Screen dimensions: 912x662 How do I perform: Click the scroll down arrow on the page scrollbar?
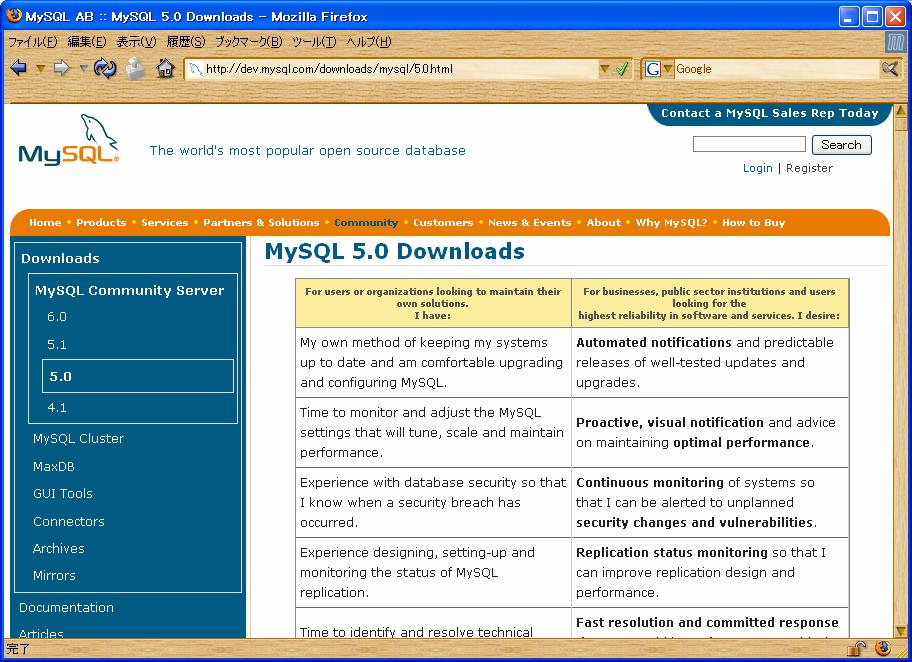[899, 629]
